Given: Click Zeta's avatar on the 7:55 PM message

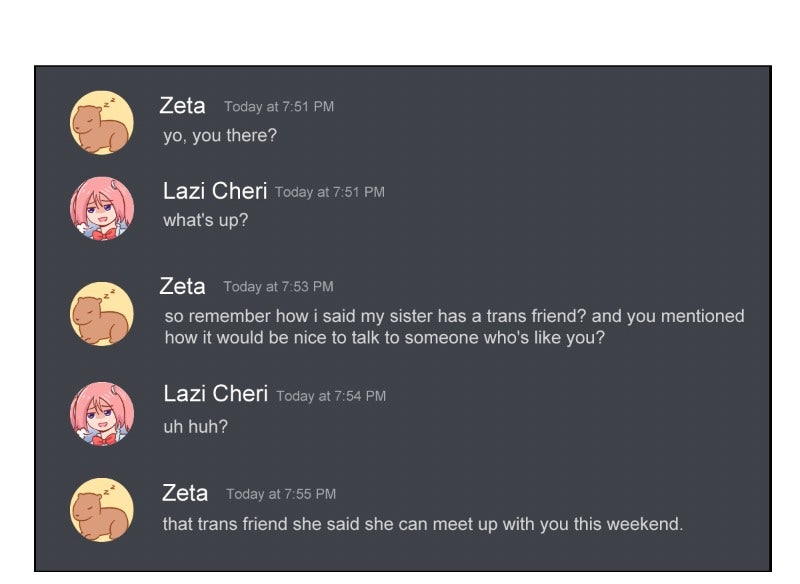Looking at the screenshot, I should click(x=101, y=510).
